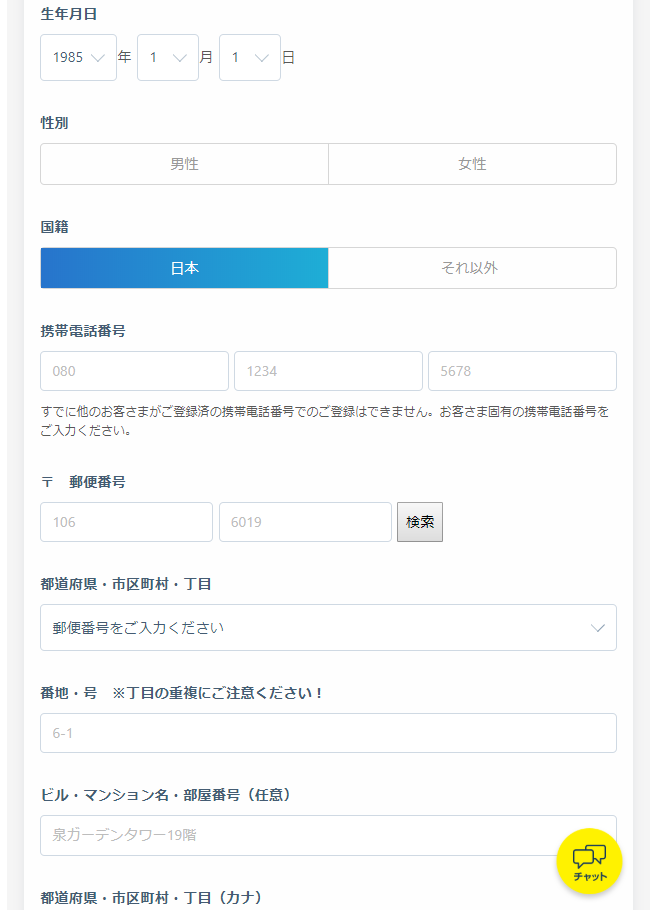Choose それ以外 nationality option
663x910 pixels.
(472, 268)
